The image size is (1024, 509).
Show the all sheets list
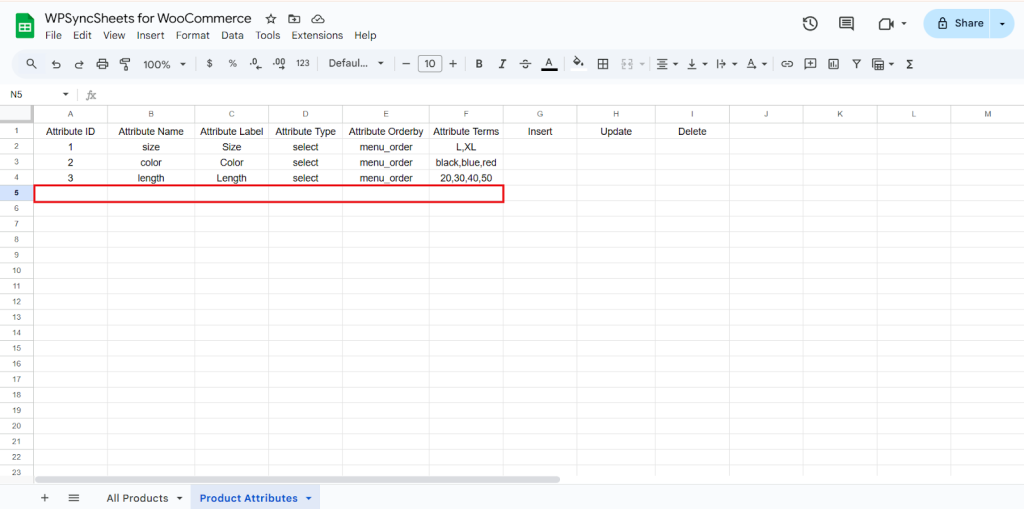[x=74, y=498]
